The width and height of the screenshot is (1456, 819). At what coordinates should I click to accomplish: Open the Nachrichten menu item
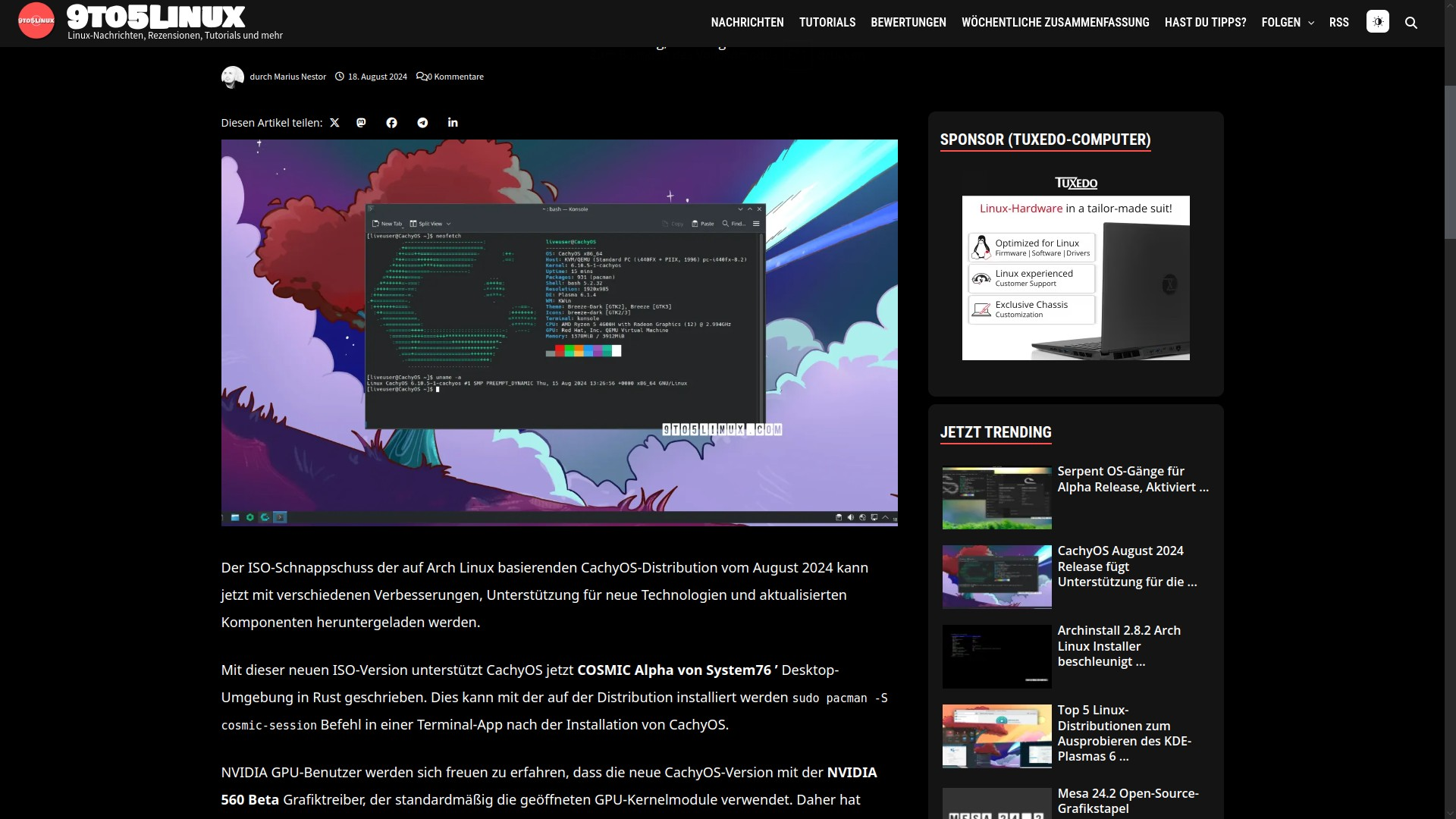tap(747, 23)
